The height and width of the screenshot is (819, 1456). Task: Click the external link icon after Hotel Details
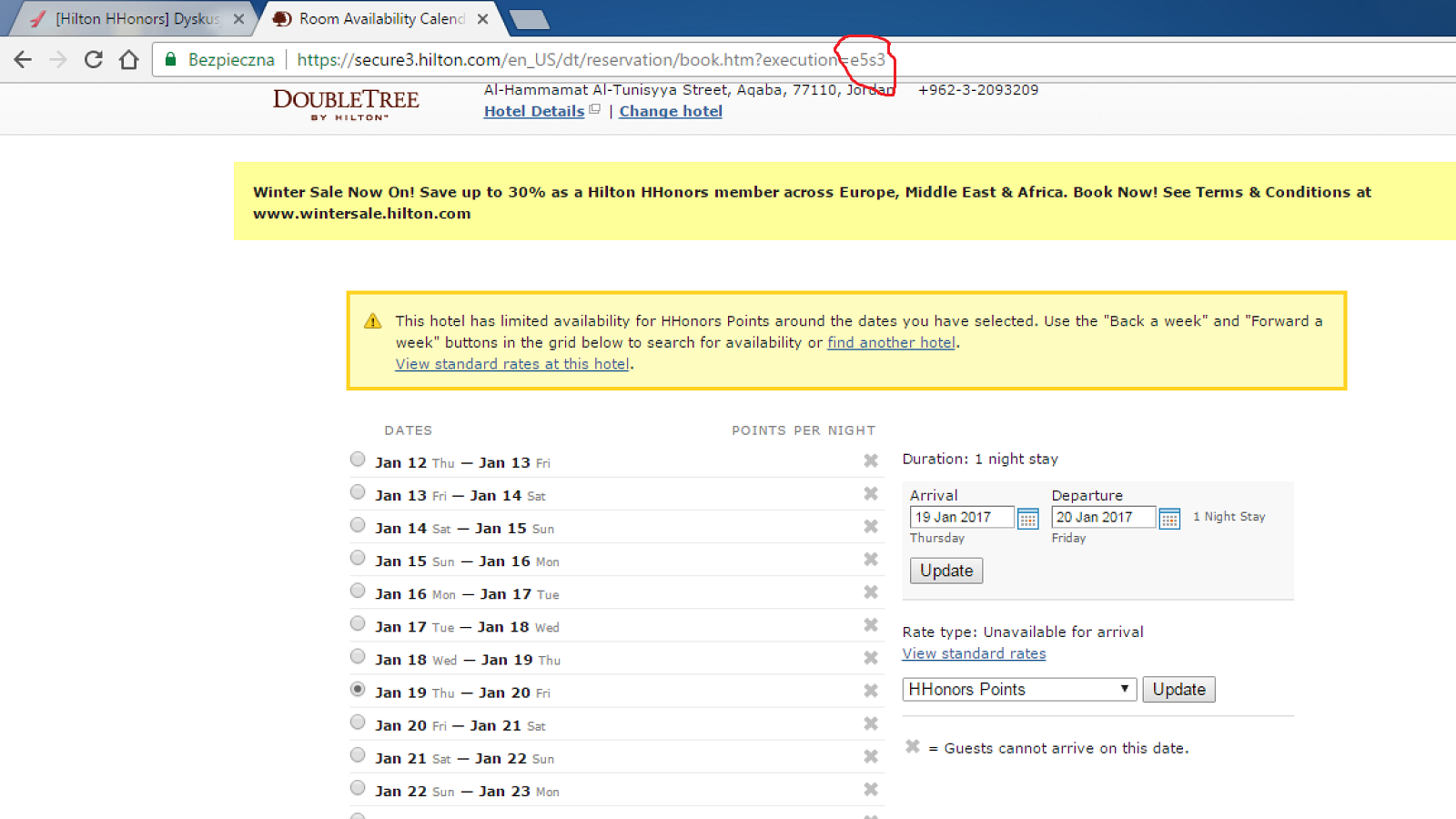(595, 109)
